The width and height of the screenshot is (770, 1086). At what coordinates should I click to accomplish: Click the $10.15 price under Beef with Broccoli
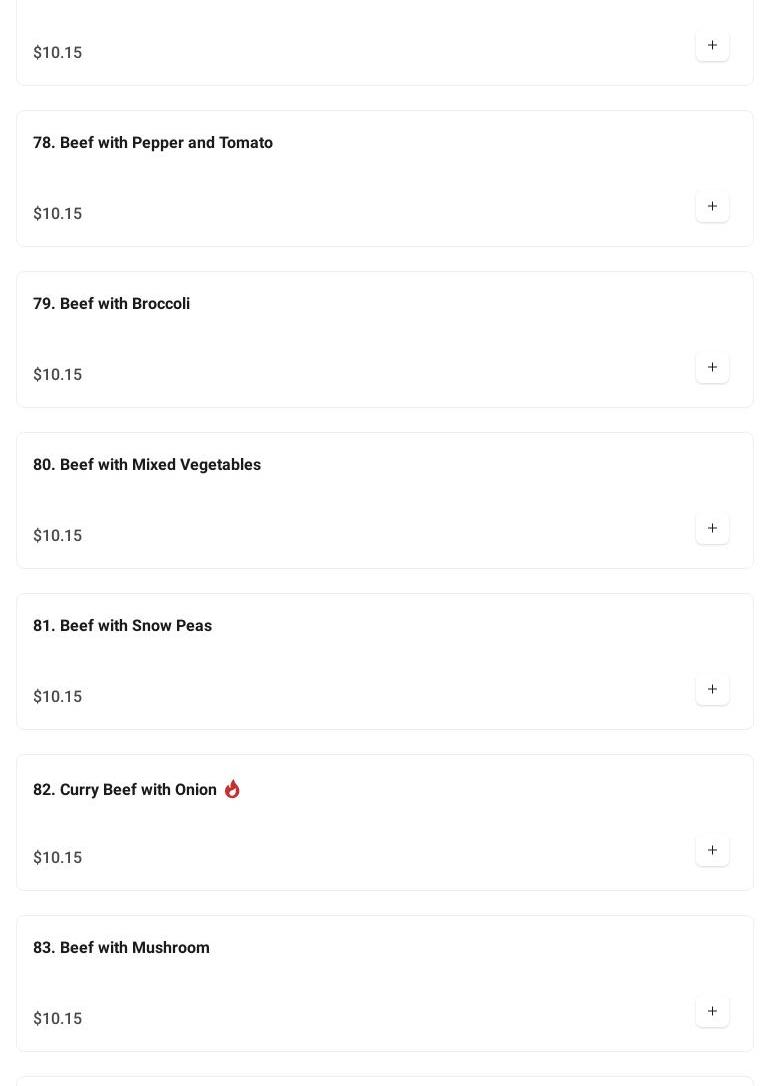coord(58,375)
